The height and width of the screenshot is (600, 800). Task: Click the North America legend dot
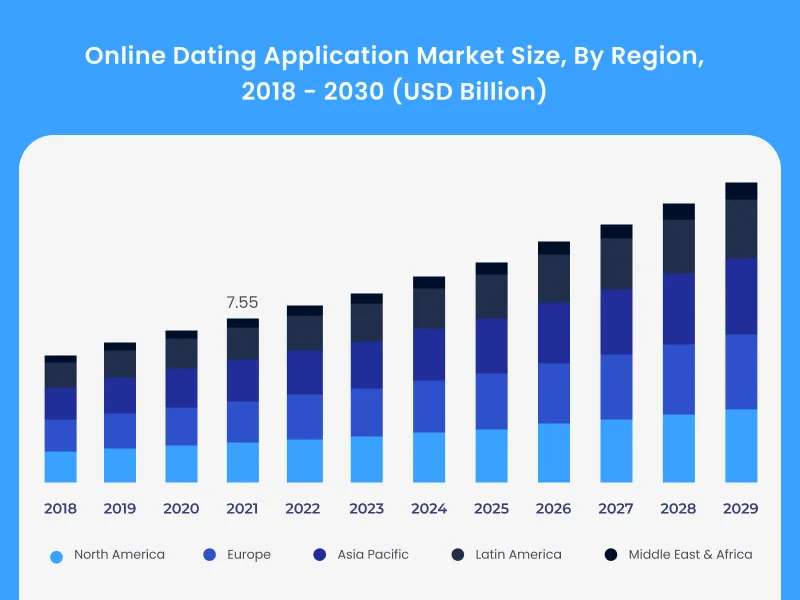(57, 557)
